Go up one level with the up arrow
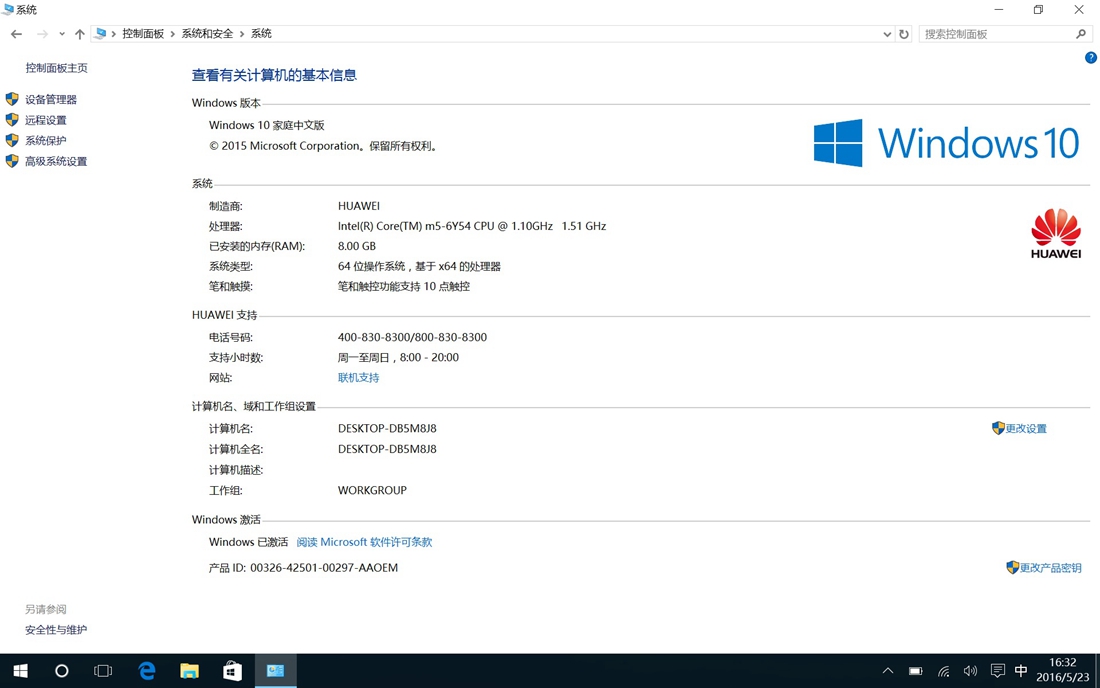 coord(79,34)
